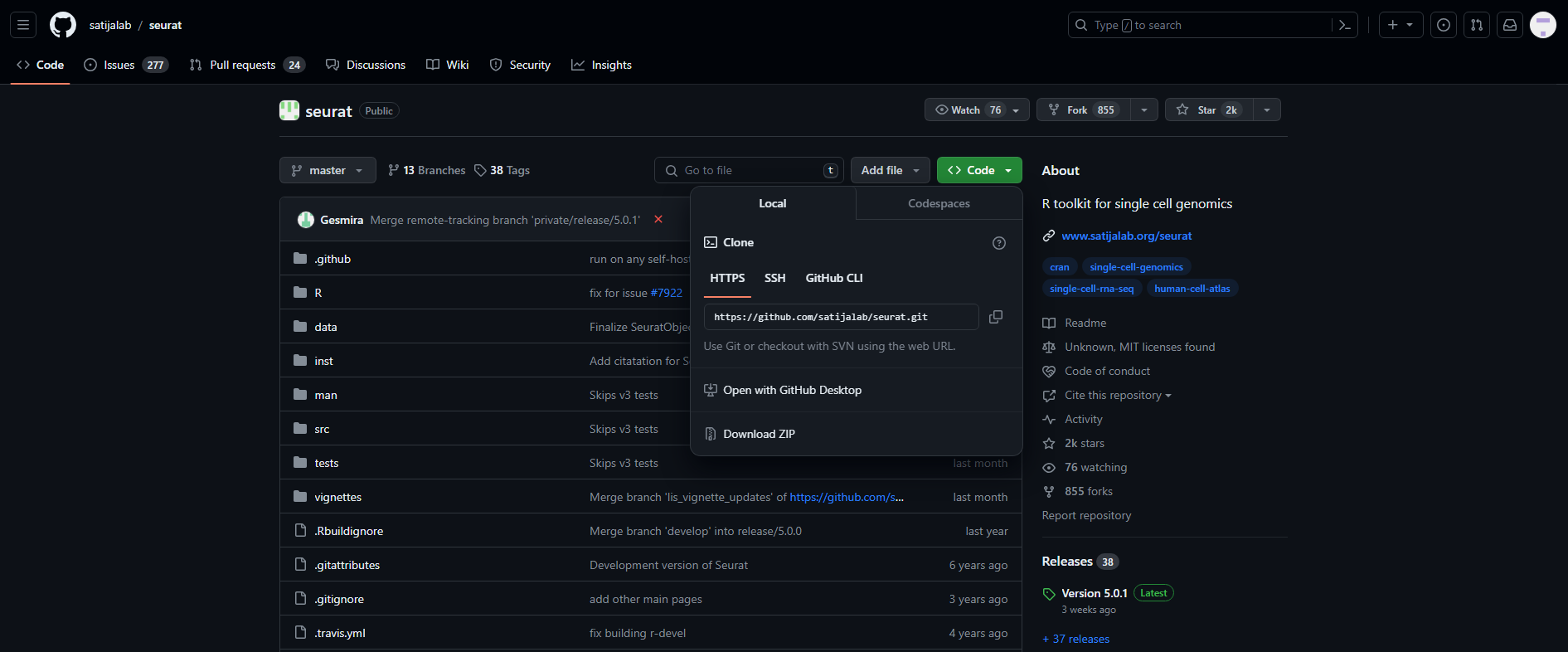Toggle Watch on the repository
1568x652 pixels.
point(966,109)
